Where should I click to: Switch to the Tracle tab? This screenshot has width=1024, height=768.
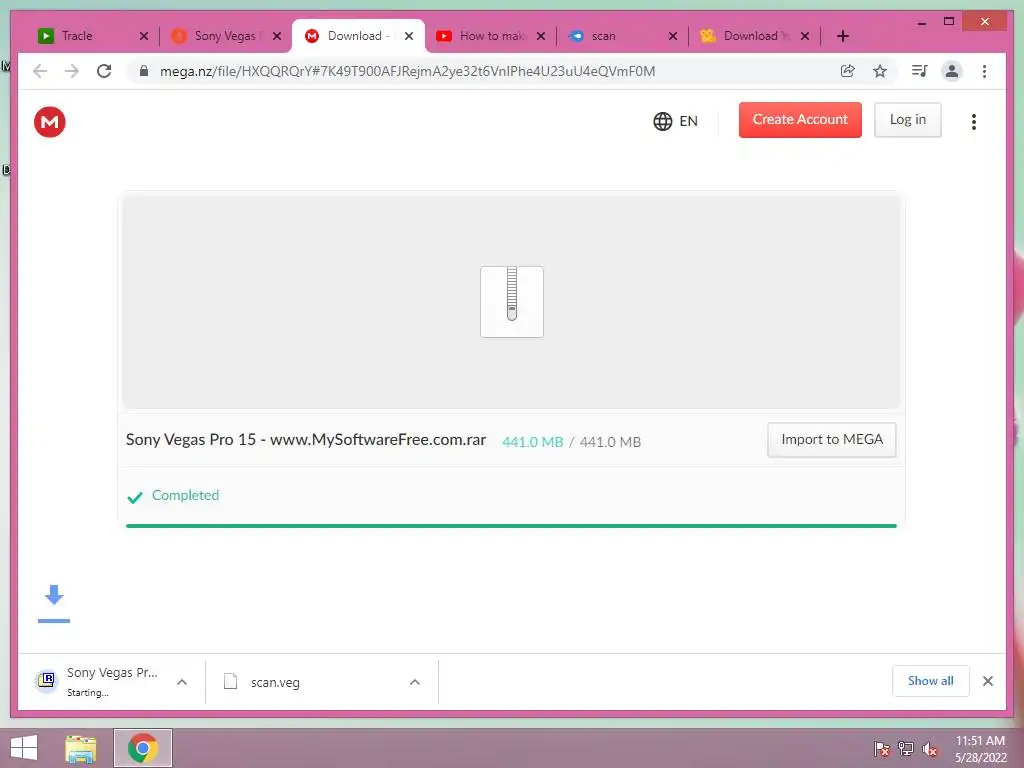(x=93, y=36)
